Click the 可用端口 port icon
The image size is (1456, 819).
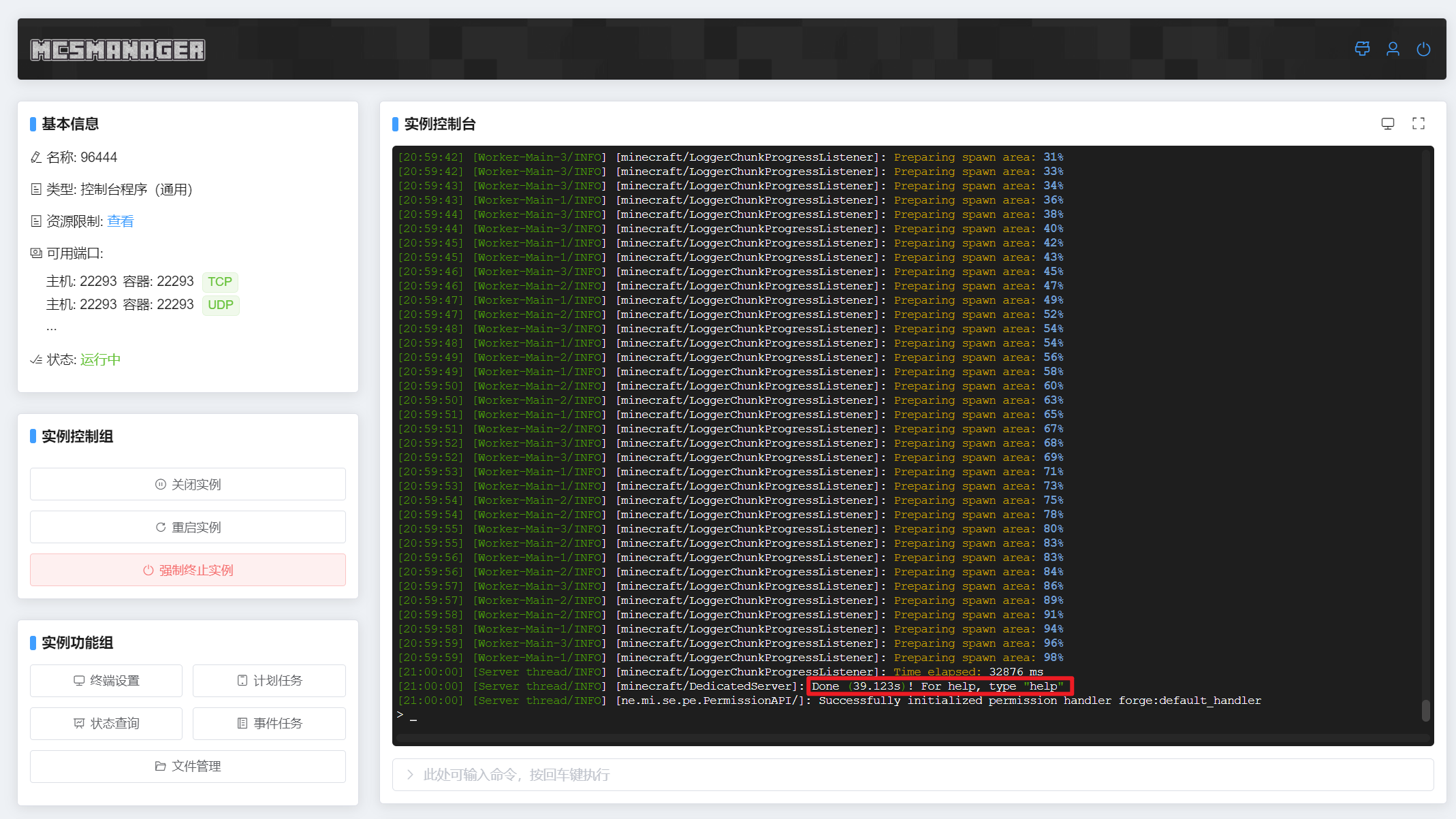36,253
